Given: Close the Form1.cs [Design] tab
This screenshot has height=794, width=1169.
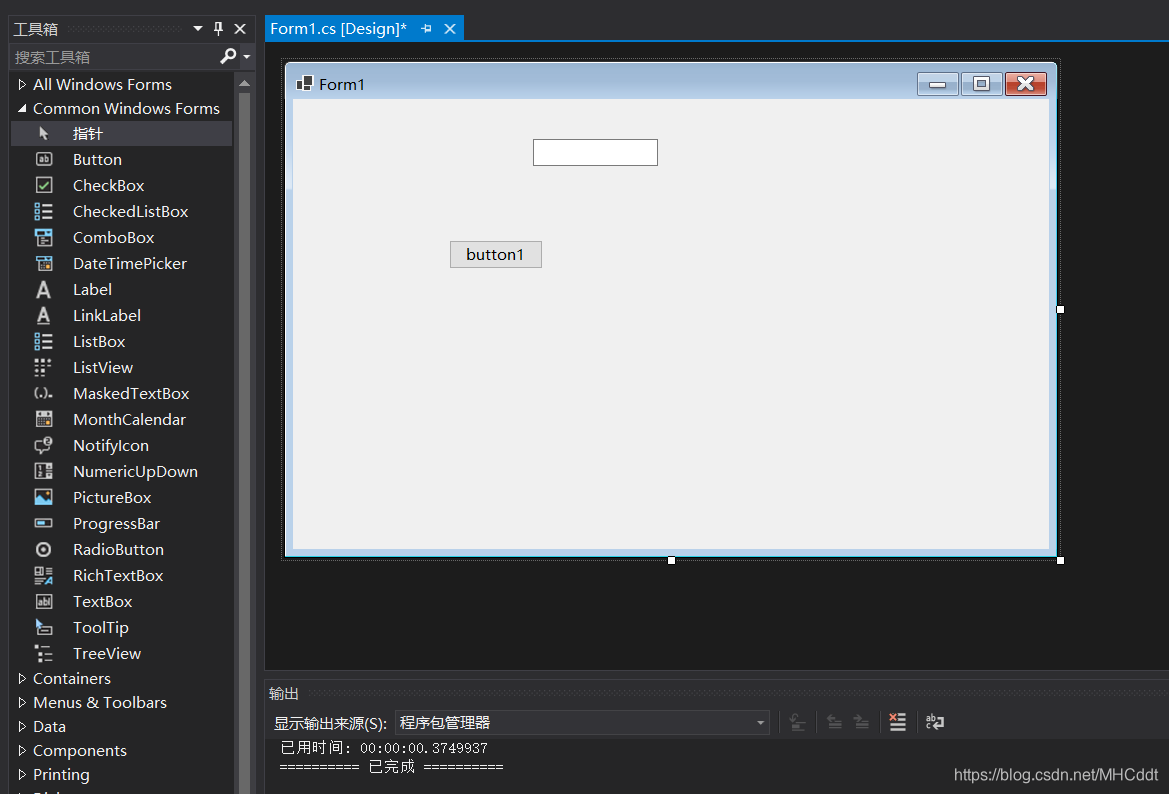Looking at the screenshot, I should [450, 28].
